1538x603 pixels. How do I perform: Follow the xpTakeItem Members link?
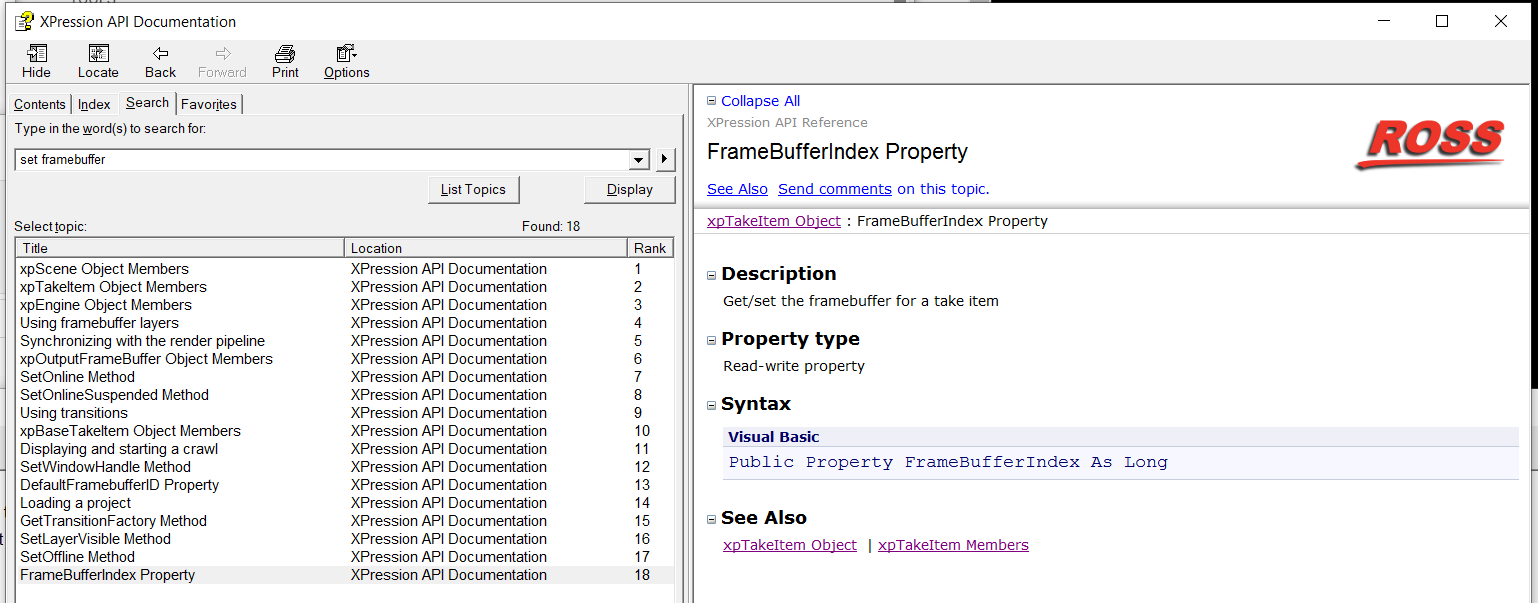[x=953, y=545]
